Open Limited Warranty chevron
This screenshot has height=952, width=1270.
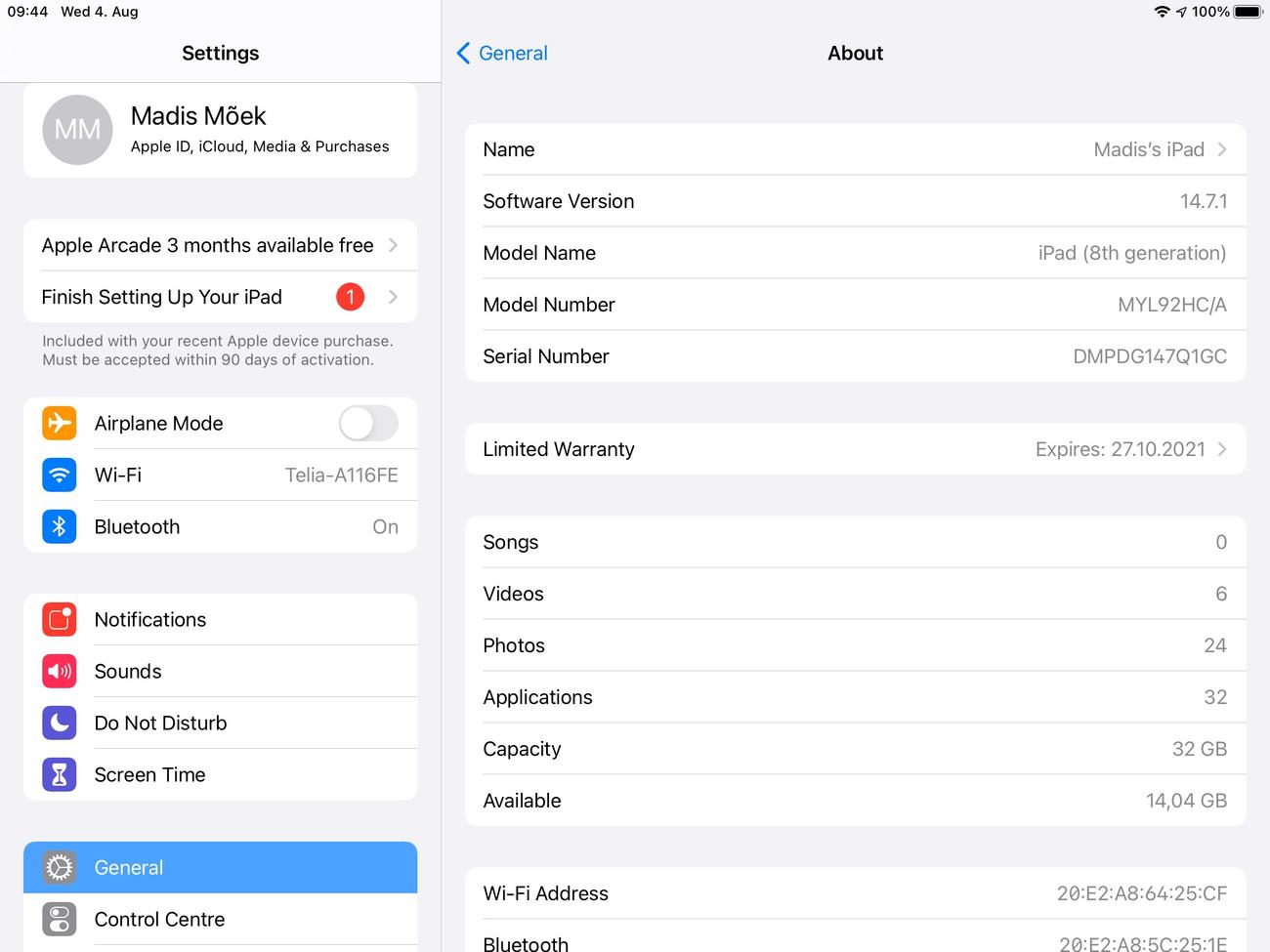click(1222, 449)
